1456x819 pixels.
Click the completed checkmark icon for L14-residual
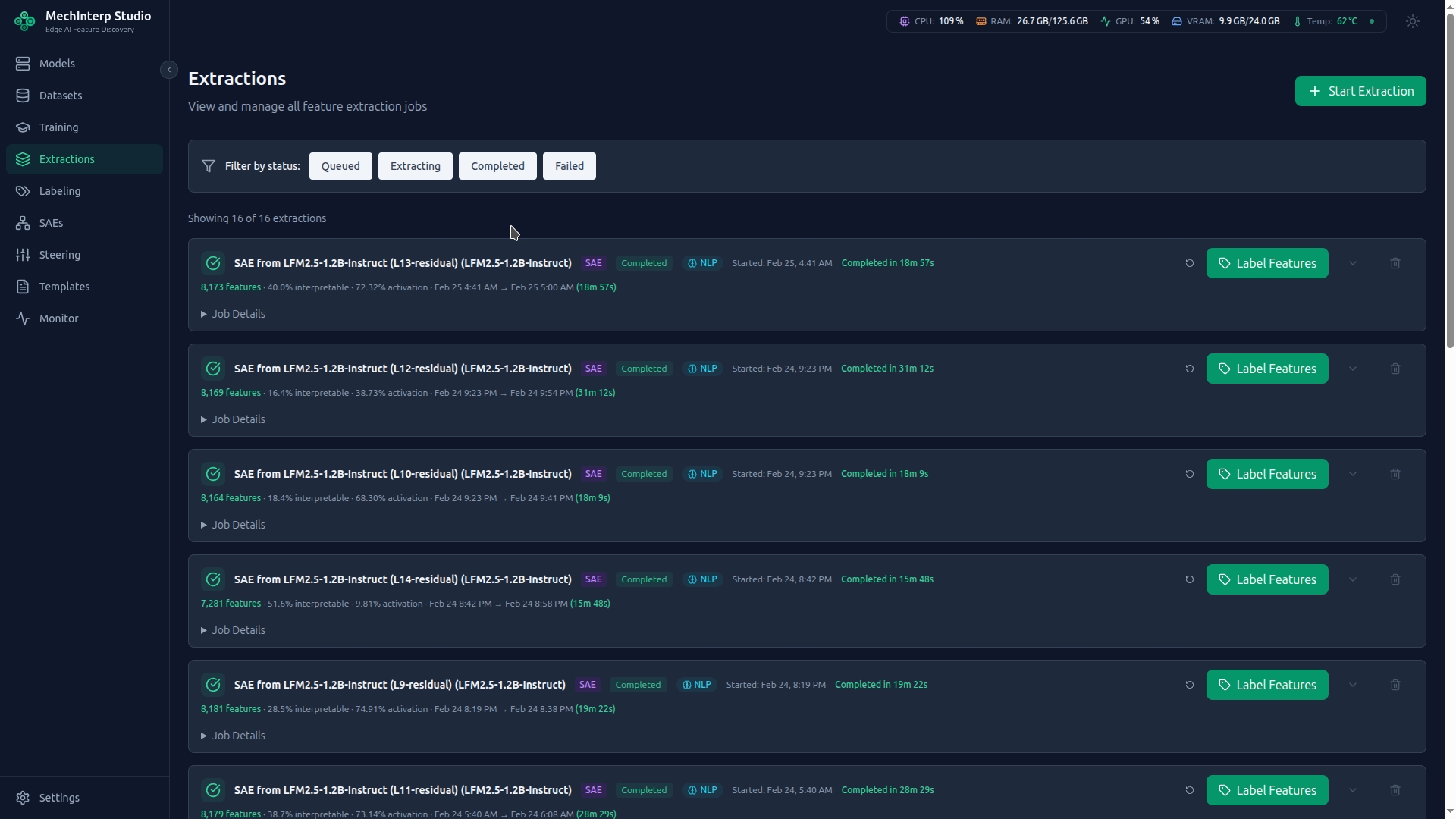click(x=213, y=579)
